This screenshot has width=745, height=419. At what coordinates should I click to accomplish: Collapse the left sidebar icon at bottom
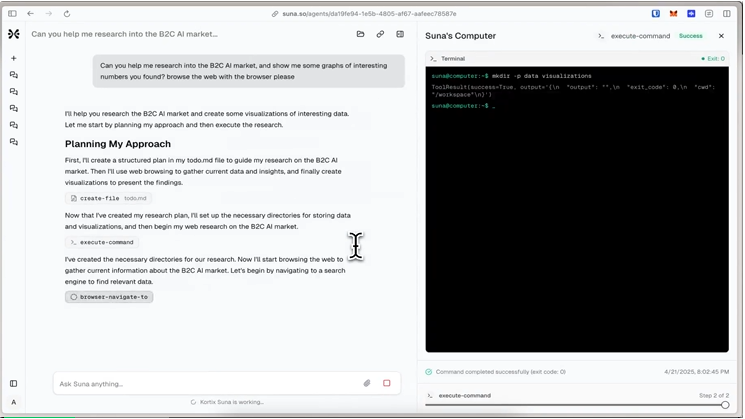(14, 383)
